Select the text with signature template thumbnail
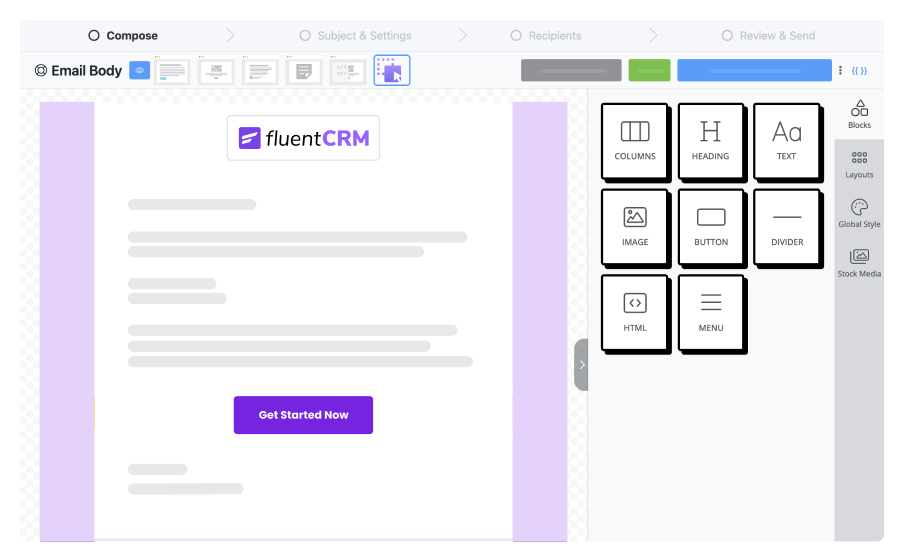The image size is (903, 560). pos(260,70)
